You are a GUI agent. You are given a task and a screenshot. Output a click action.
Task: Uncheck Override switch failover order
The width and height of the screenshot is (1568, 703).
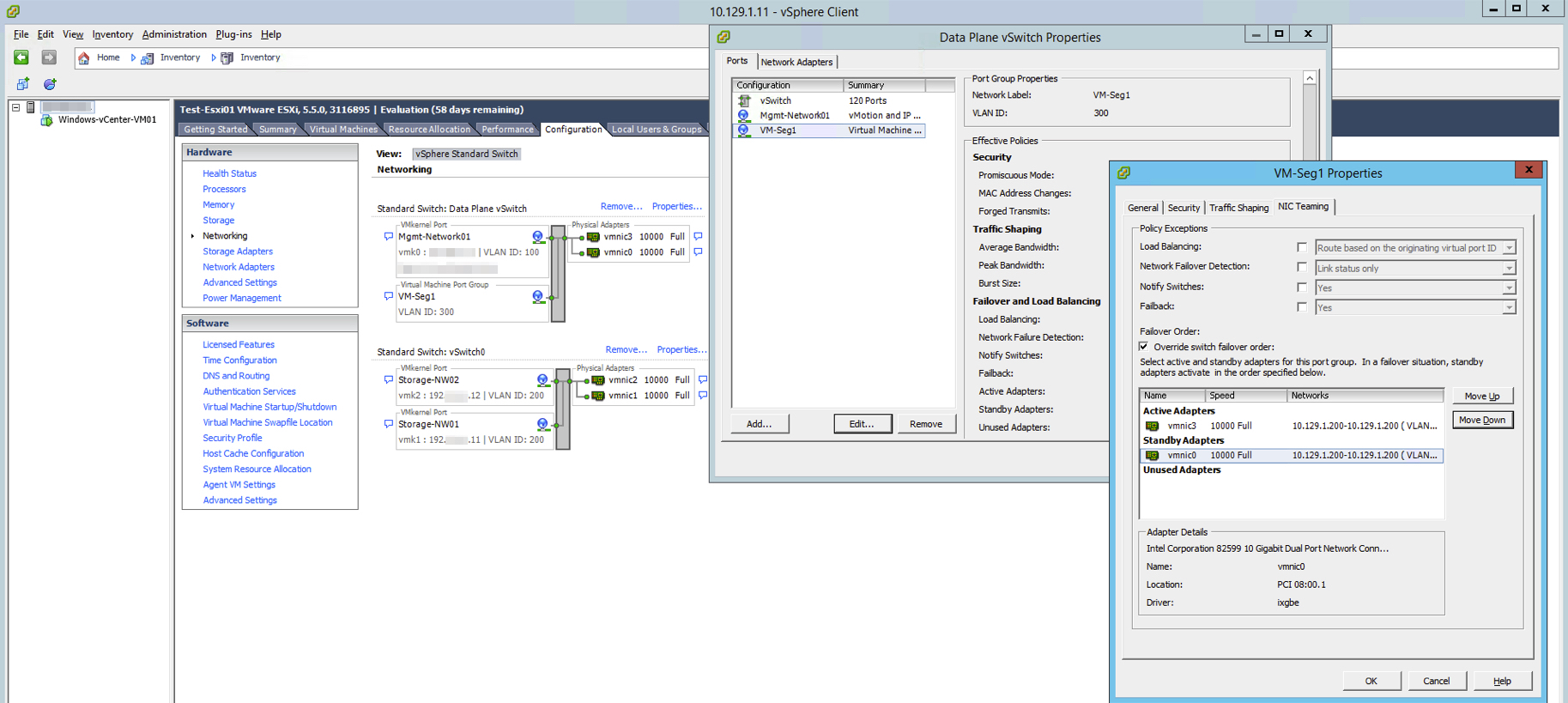[x=1144, y=347]
